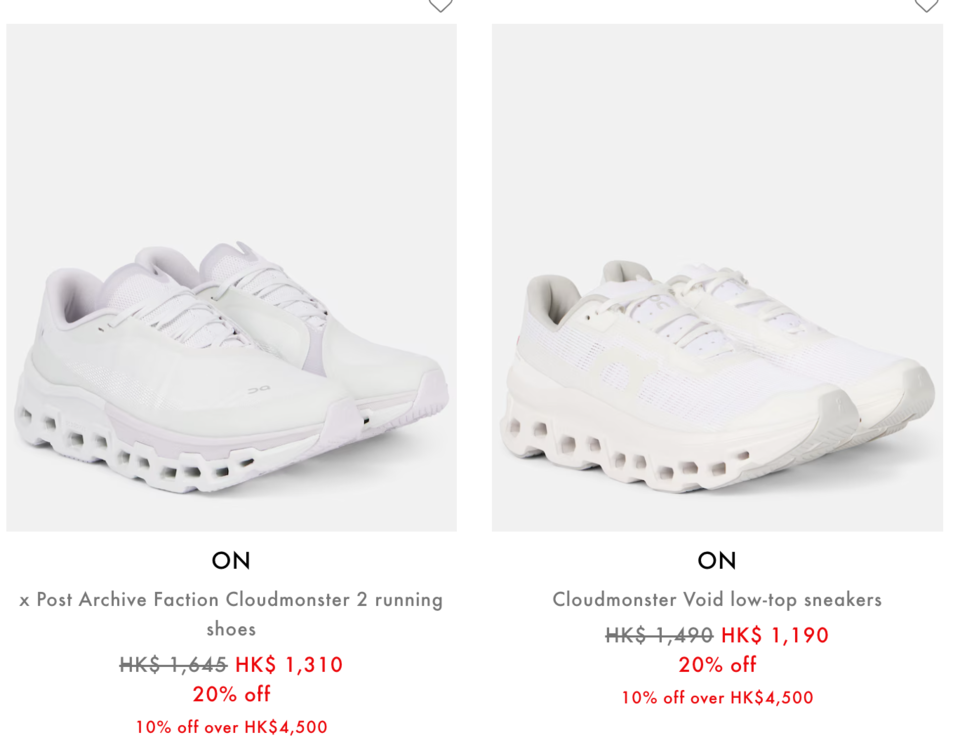Image resolution: width=960 pixels, height=749 pixels.
Task: Click ON brand name above Cloudmonster Void
Action: pyautogui.click(x=717, y=560)
